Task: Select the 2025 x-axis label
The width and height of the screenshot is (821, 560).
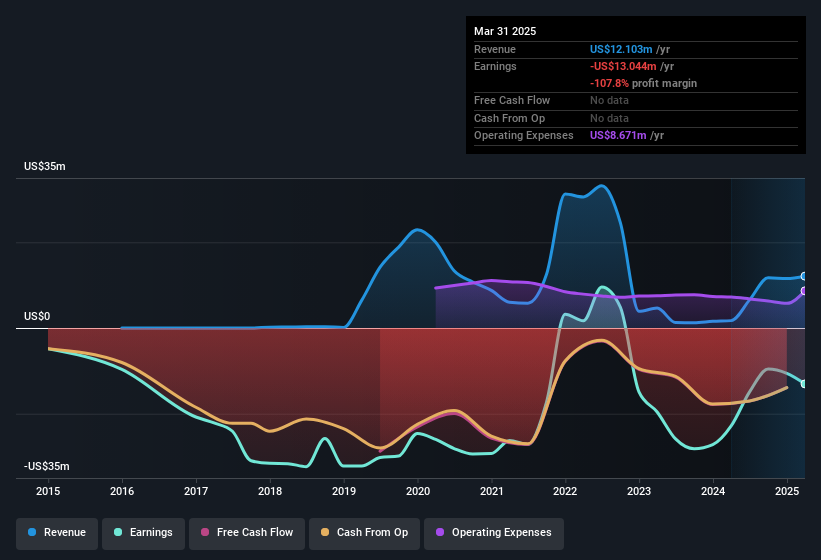Action: pyautogui.click(x=787, y=491)
